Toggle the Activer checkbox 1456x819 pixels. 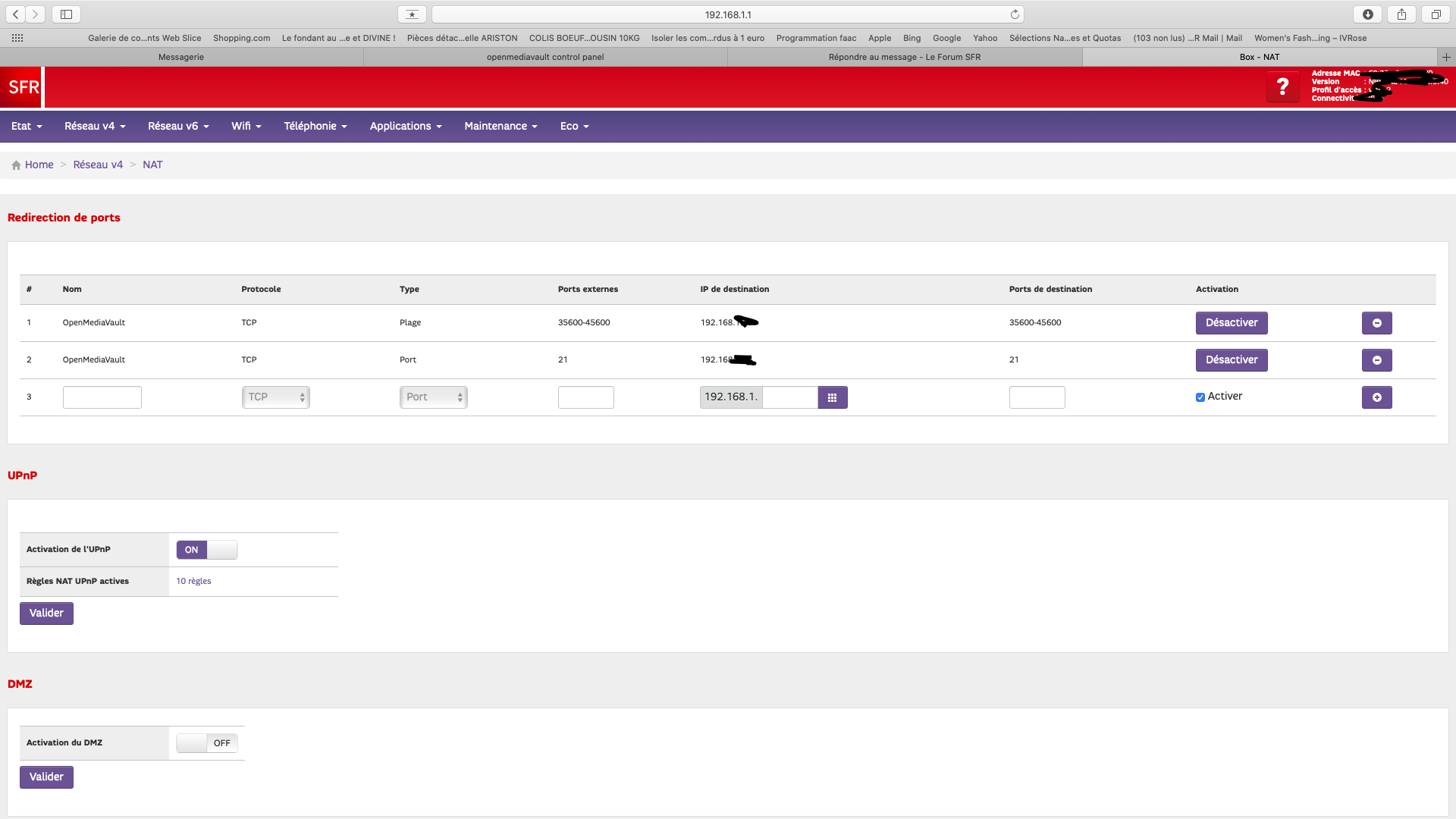(x=1200, y=397)
